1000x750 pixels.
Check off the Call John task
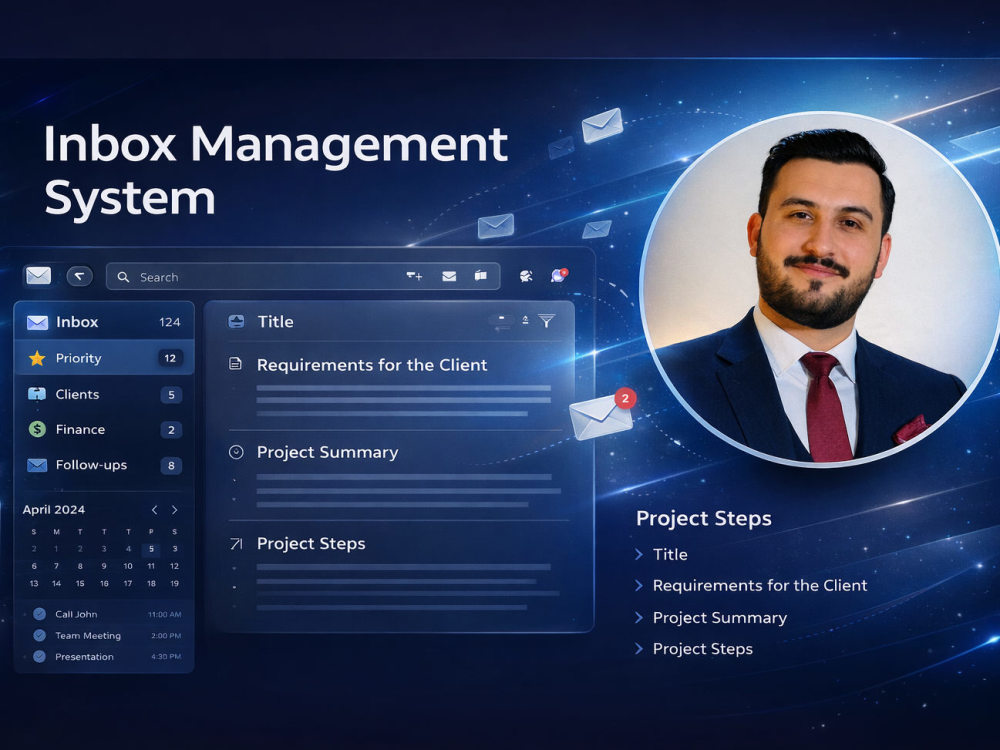(40, 614)
